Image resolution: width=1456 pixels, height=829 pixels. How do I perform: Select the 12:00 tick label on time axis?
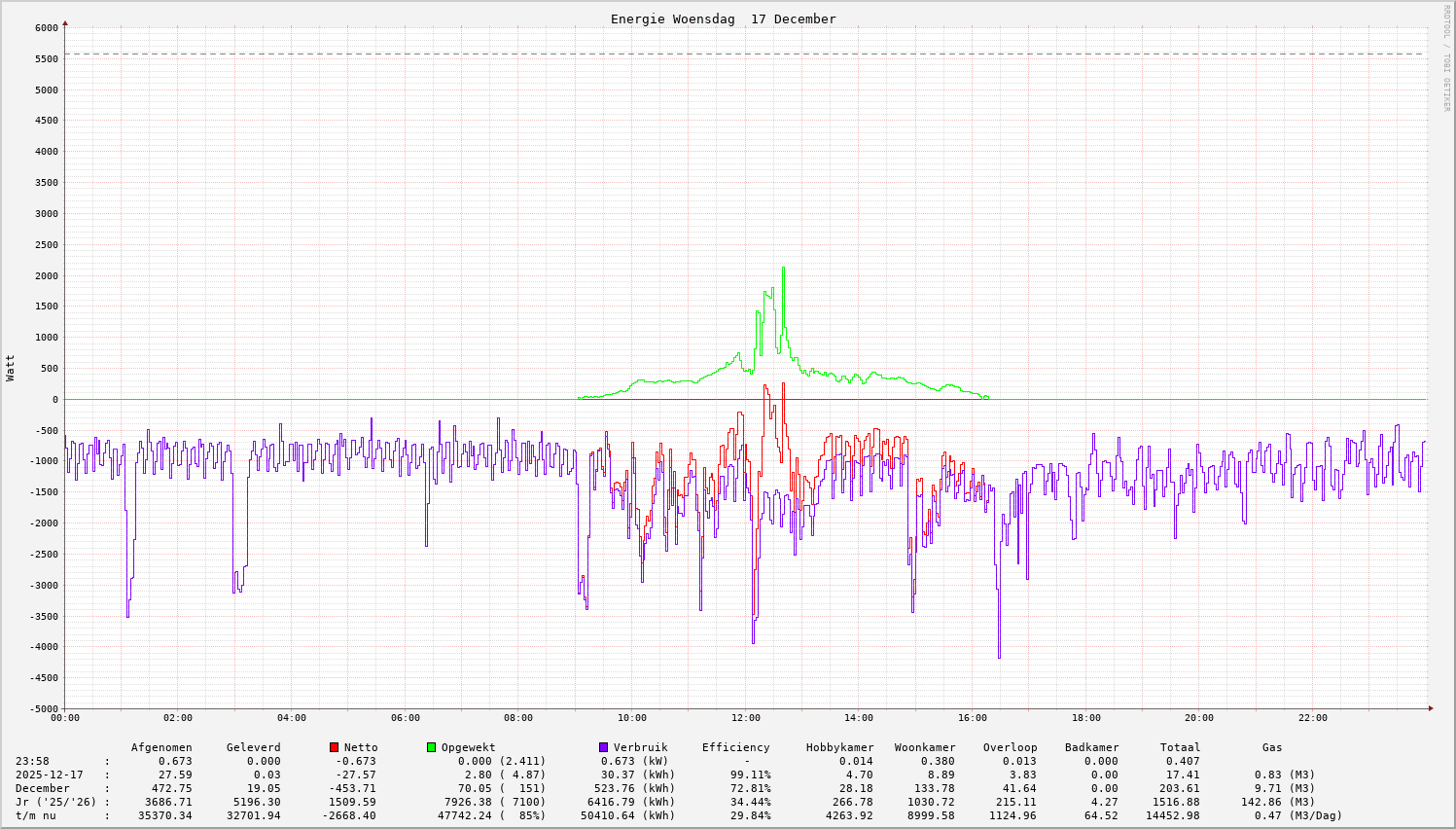point(745,718)
